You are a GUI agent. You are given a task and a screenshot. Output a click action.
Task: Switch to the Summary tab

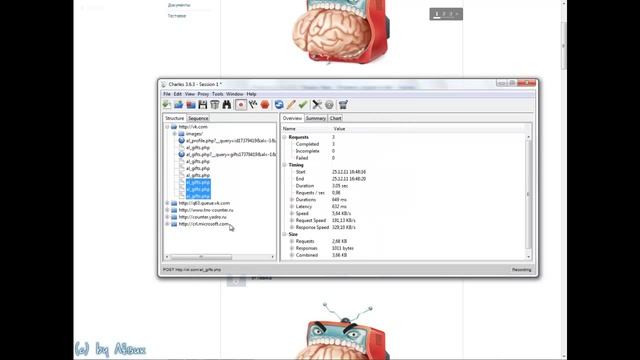tap(316, 118)
